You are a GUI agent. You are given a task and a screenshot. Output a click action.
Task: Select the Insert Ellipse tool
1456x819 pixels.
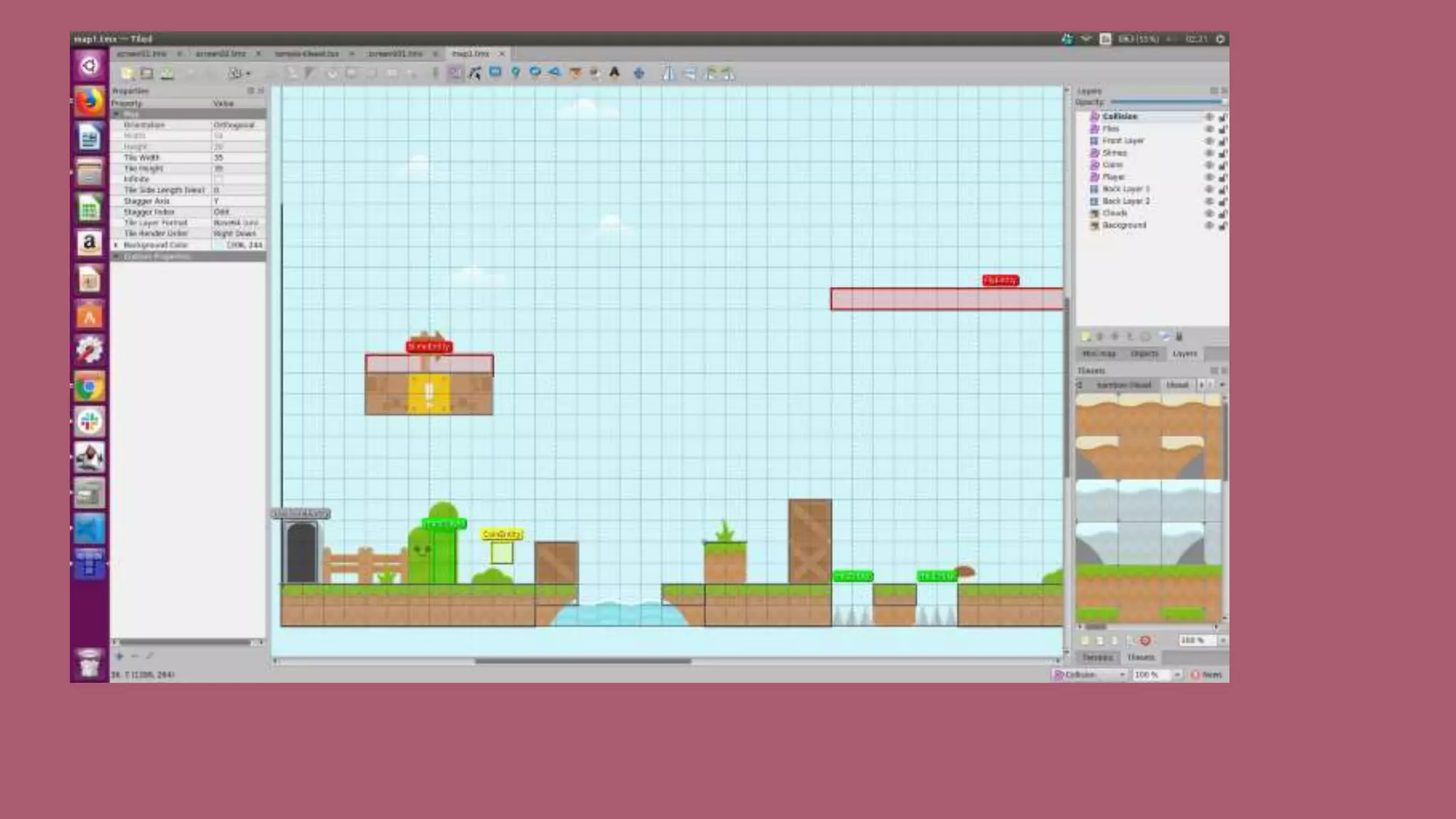tap(535, 73)
